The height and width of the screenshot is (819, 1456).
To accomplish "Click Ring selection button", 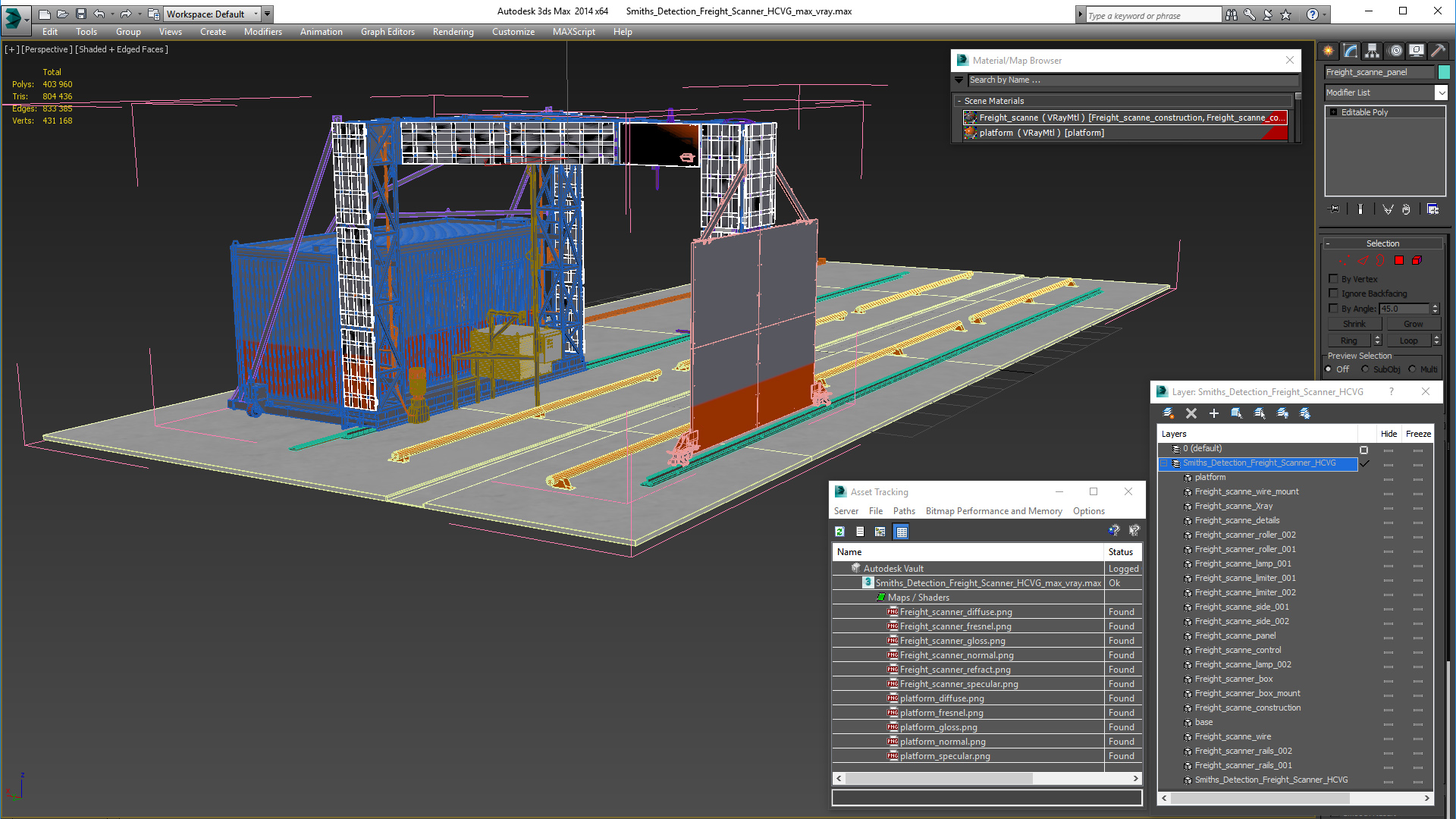I will click(1348, 340).
